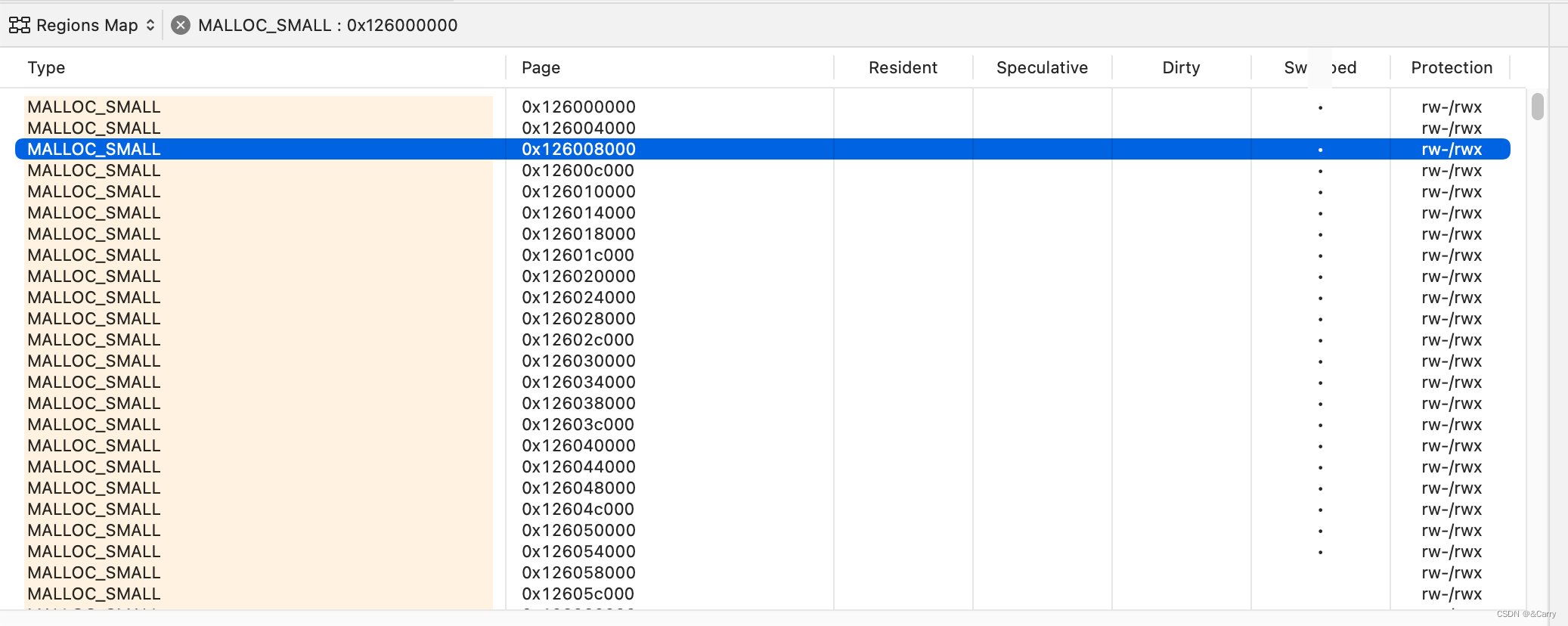Viewport: 1568px width, 626px height.
Task: Click rw-/rwx protection in the 0x126040000 row
Action: 1452,445
